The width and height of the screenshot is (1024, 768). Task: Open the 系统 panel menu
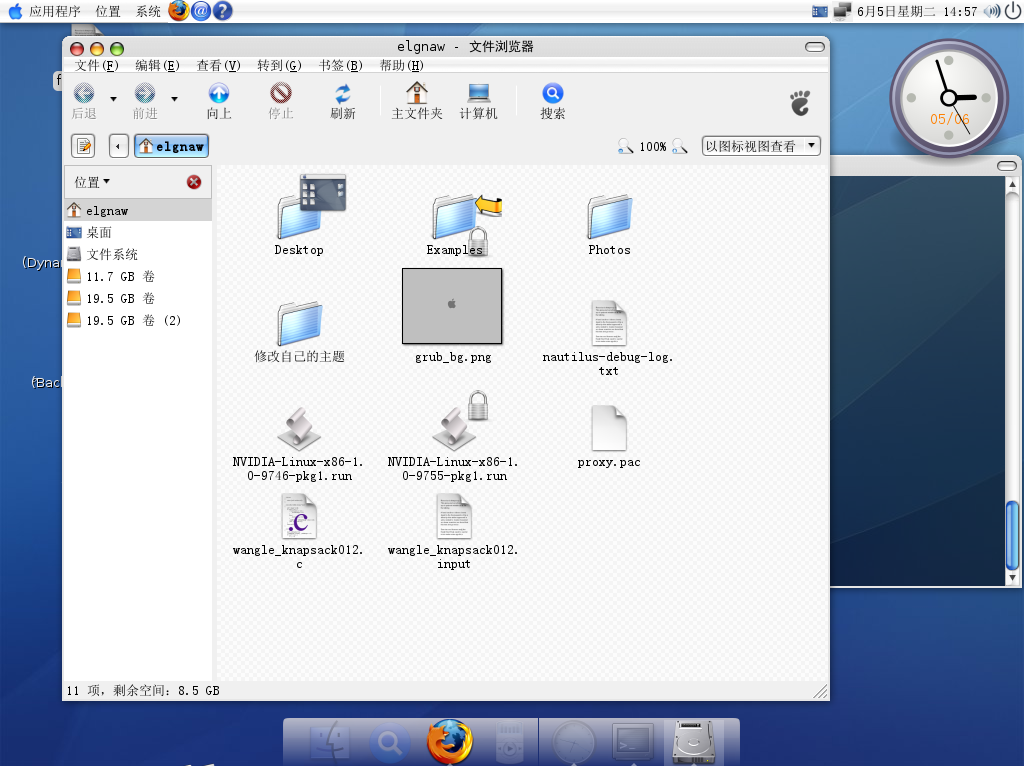tap(148, 11)
